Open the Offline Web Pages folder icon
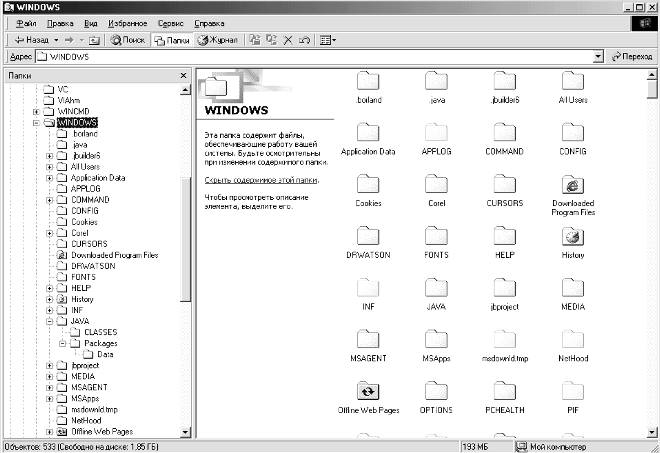This screenshot has width=660, height=453. (x=368, y=391)
